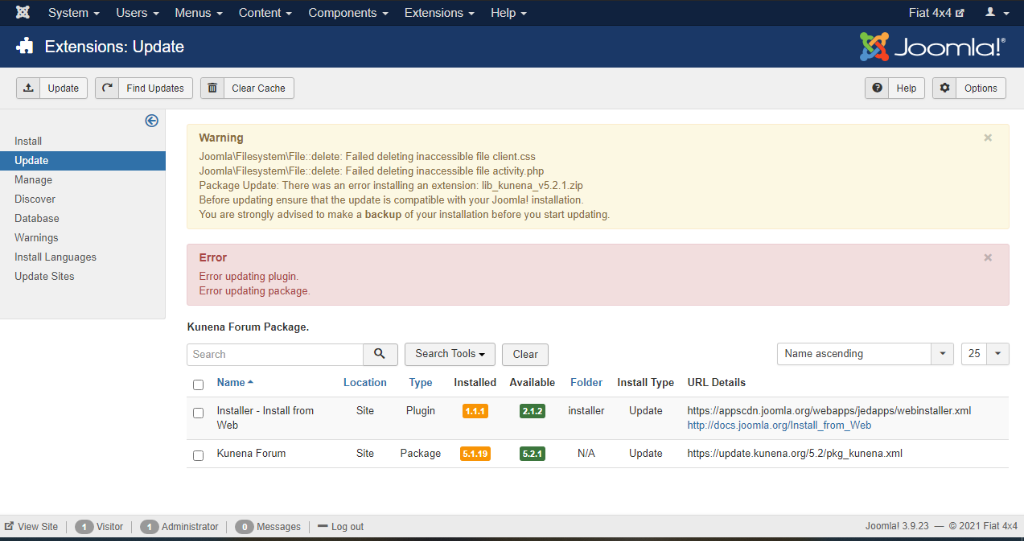
Task: Open the Help menu in top bar
Action: [508, 13]
